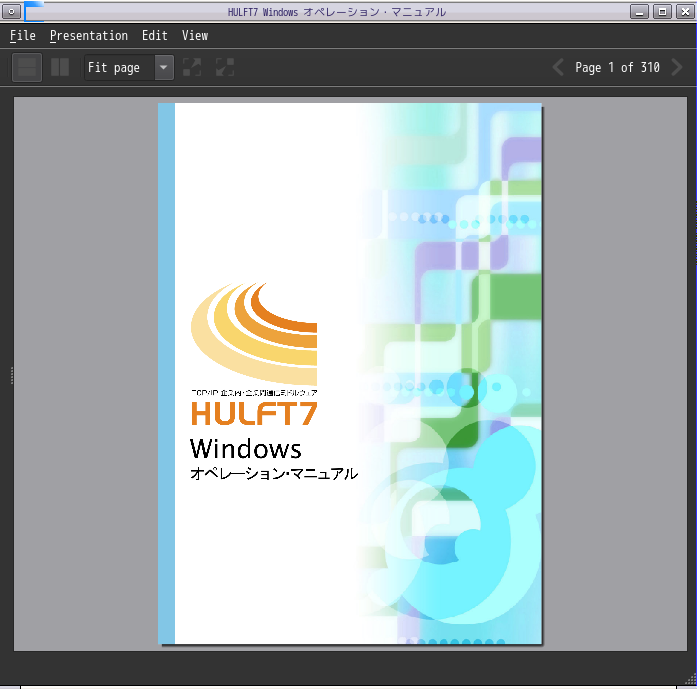Go to previous page arrow
This screenshot has width=697, height=689.
[558, 68]
